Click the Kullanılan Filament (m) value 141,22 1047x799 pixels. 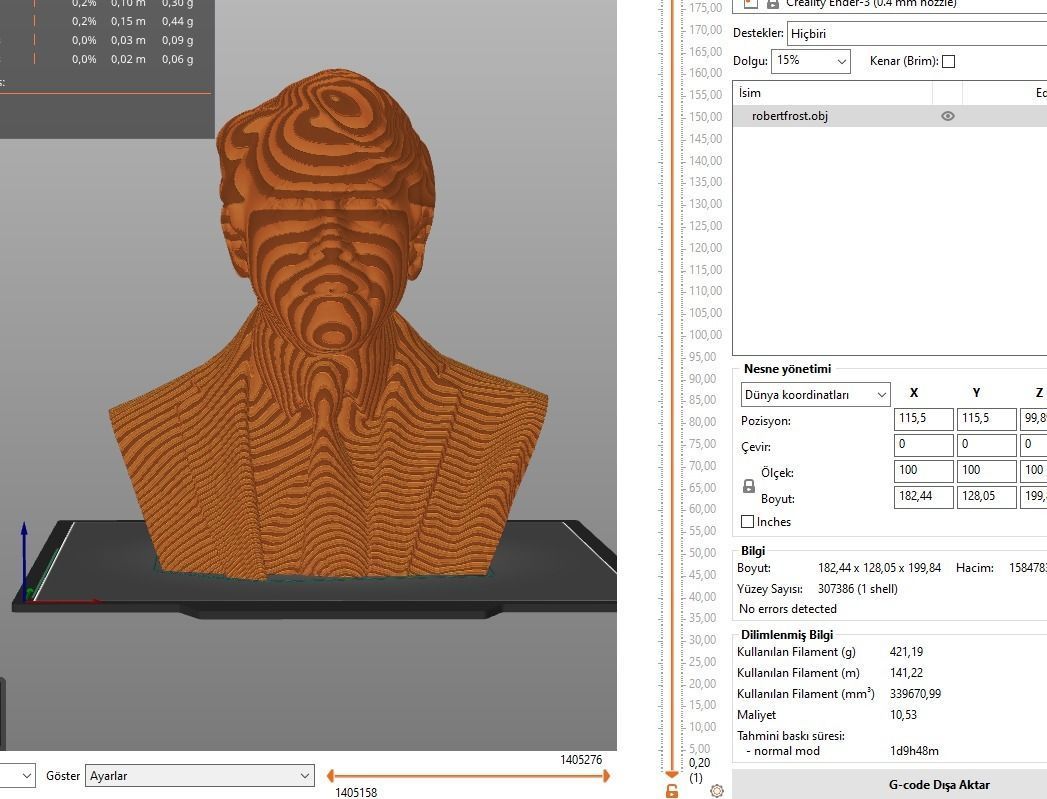pyautogui.click(x=906, y=673)
